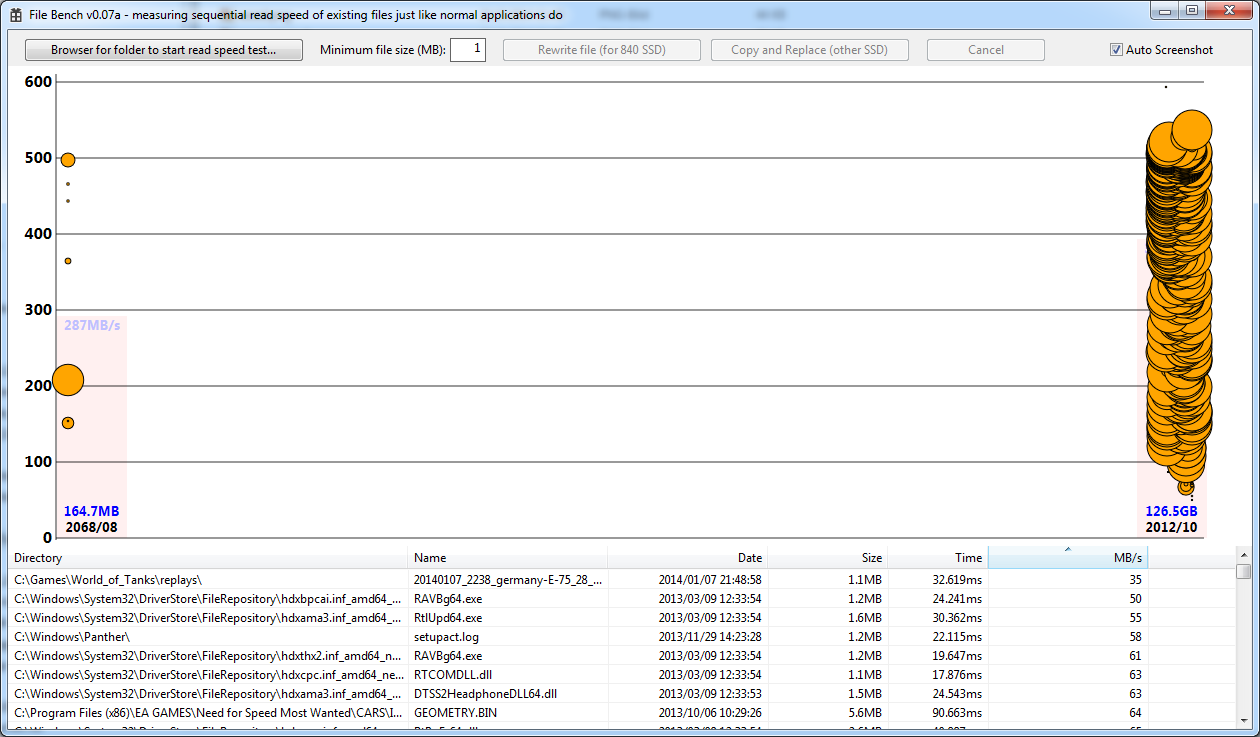Click the topmost large bubble near 550 on right
The width and height of the screenshot is (1260, 737).
pyautogui.click(x=1191, y=129)
